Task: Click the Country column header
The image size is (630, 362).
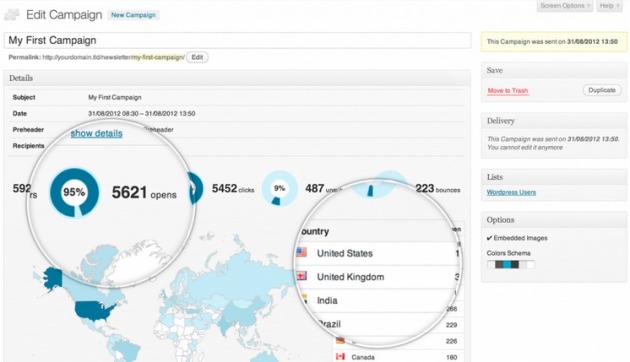Action: [x=315, y=231]
